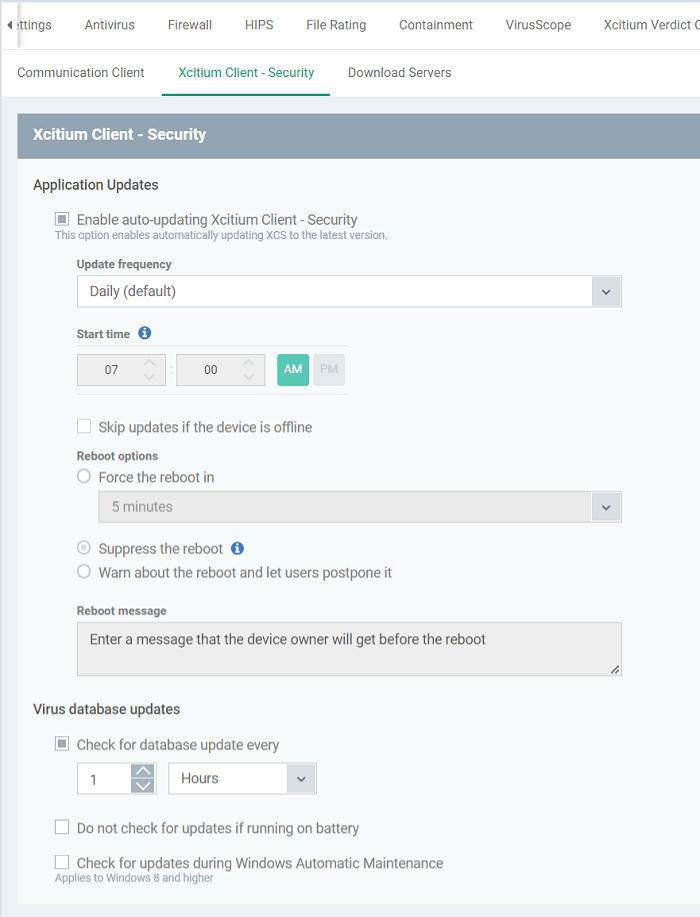Viewport: 700px width, 917px height.
Task: Adjust the hour value using its stepper
Action: point(148,369)
